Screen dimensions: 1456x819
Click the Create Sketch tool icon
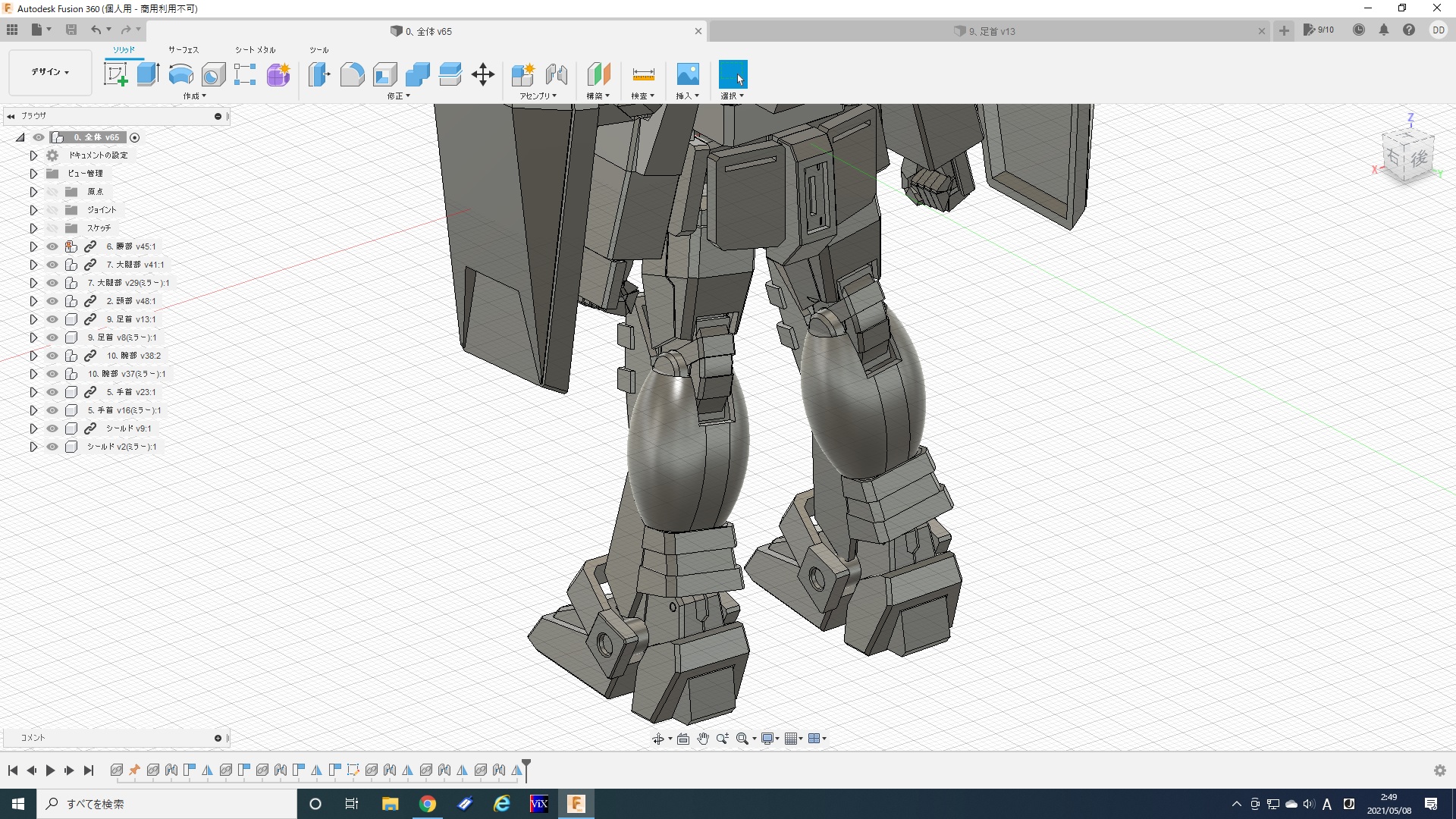pyautogui.click(x=115, y=74)
